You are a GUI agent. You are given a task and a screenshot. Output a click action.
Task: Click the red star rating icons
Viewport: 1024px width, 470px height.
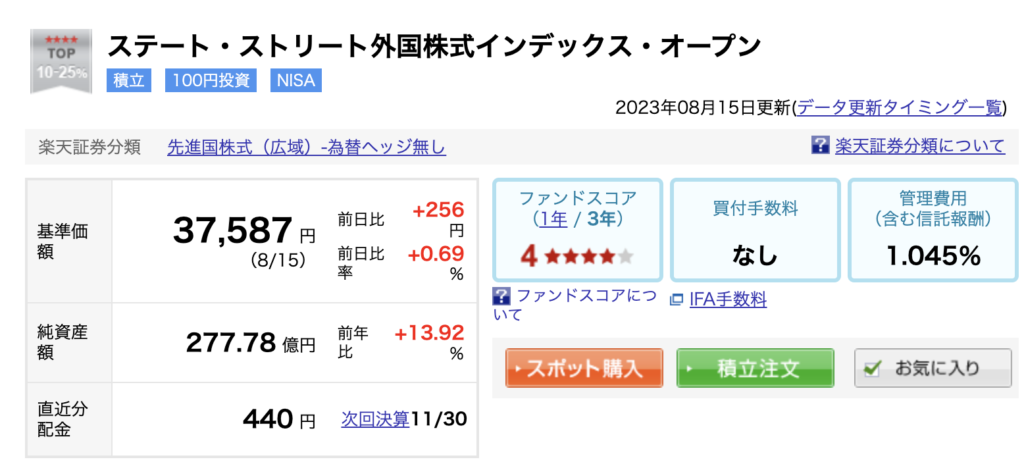pos(578,256)
